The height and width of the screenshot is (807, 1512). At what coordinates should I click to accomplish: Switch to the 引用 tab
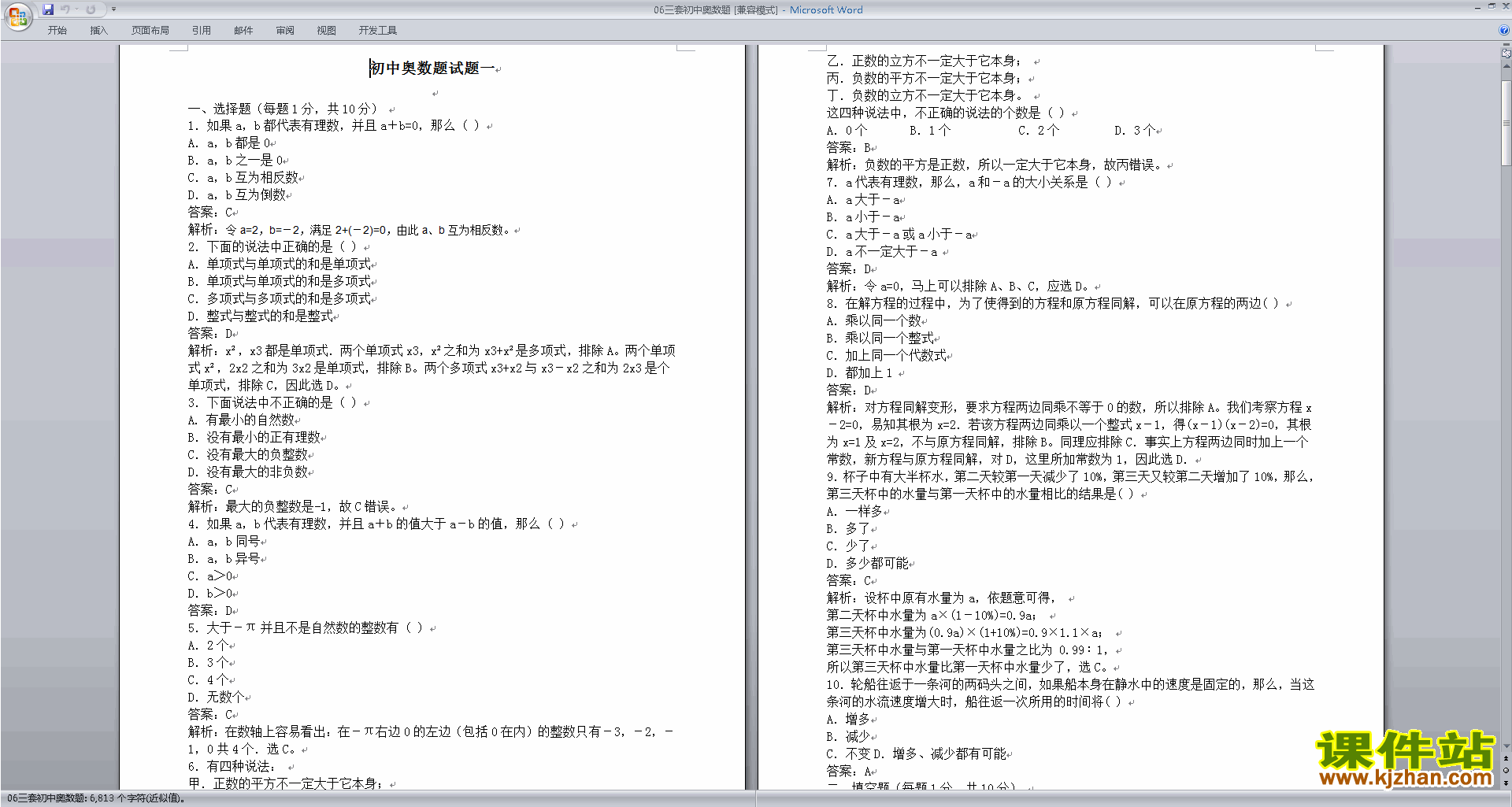201,30
